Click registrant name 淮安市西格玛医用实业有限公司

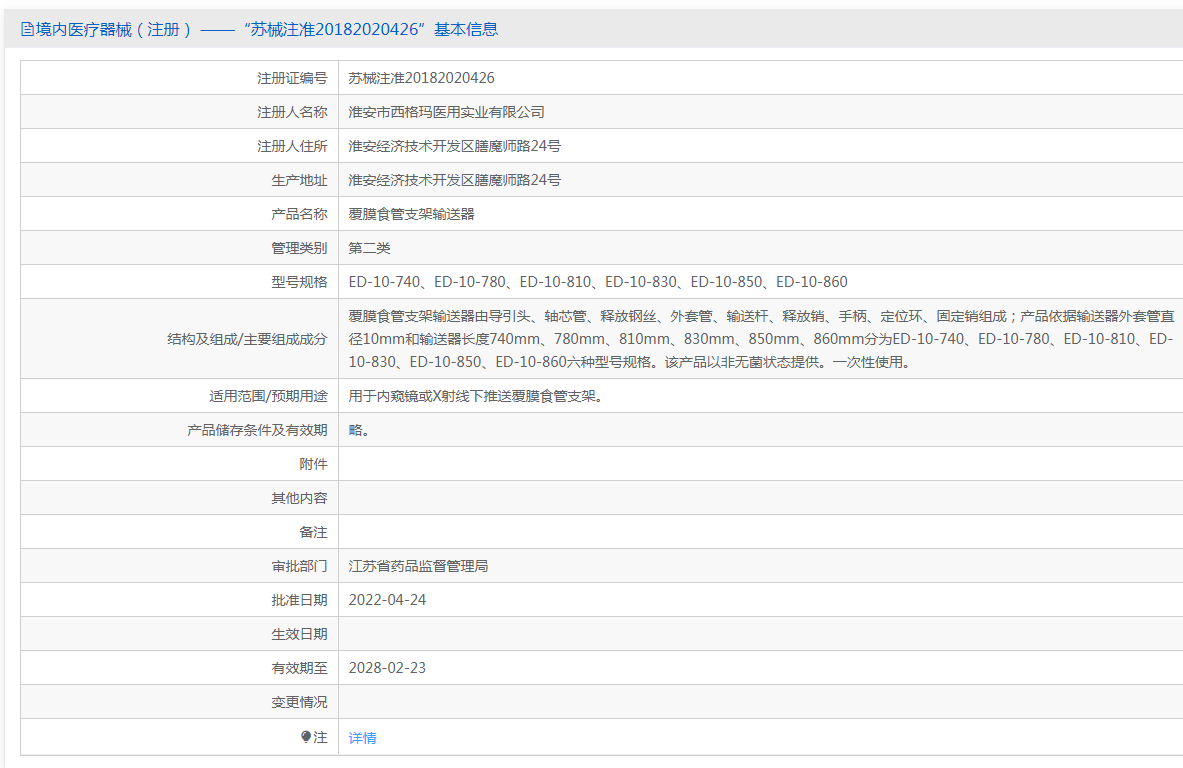[x=446, y=112]
